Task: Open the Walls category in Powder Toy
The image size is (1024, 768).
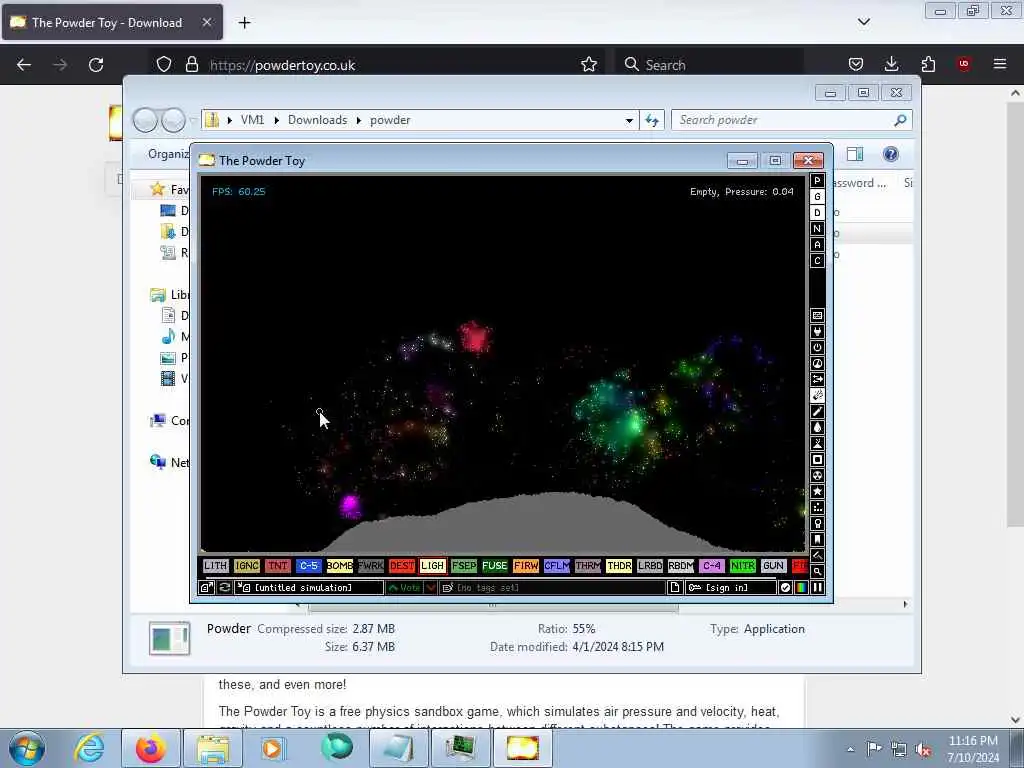Action: tap(817, 315)
